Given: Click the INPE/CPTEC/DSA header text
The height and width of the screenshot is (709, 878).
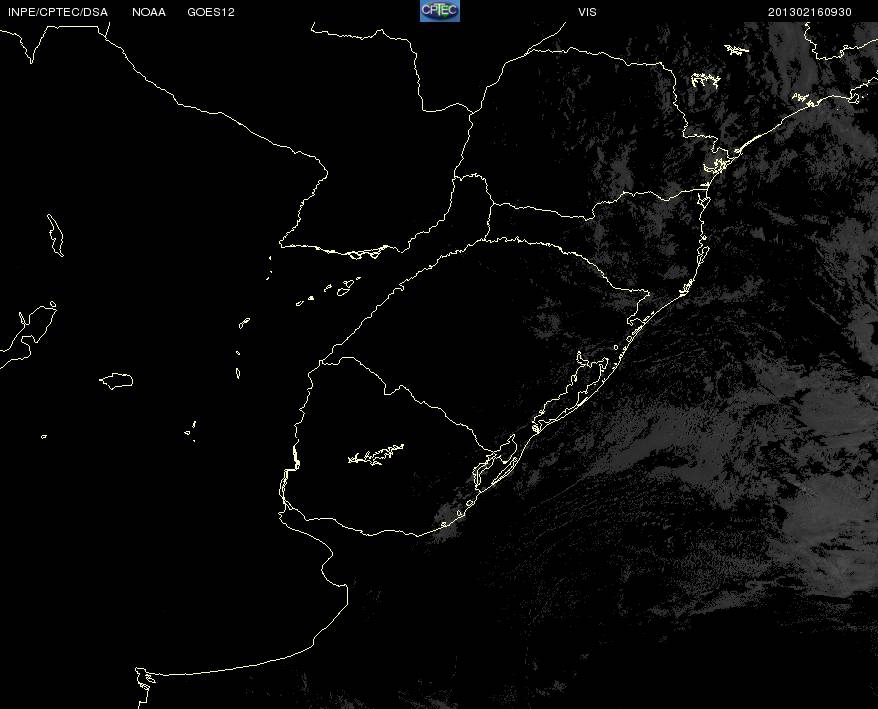Looking at the screenshot, I should pyautogui.click(x=58, y=12).
